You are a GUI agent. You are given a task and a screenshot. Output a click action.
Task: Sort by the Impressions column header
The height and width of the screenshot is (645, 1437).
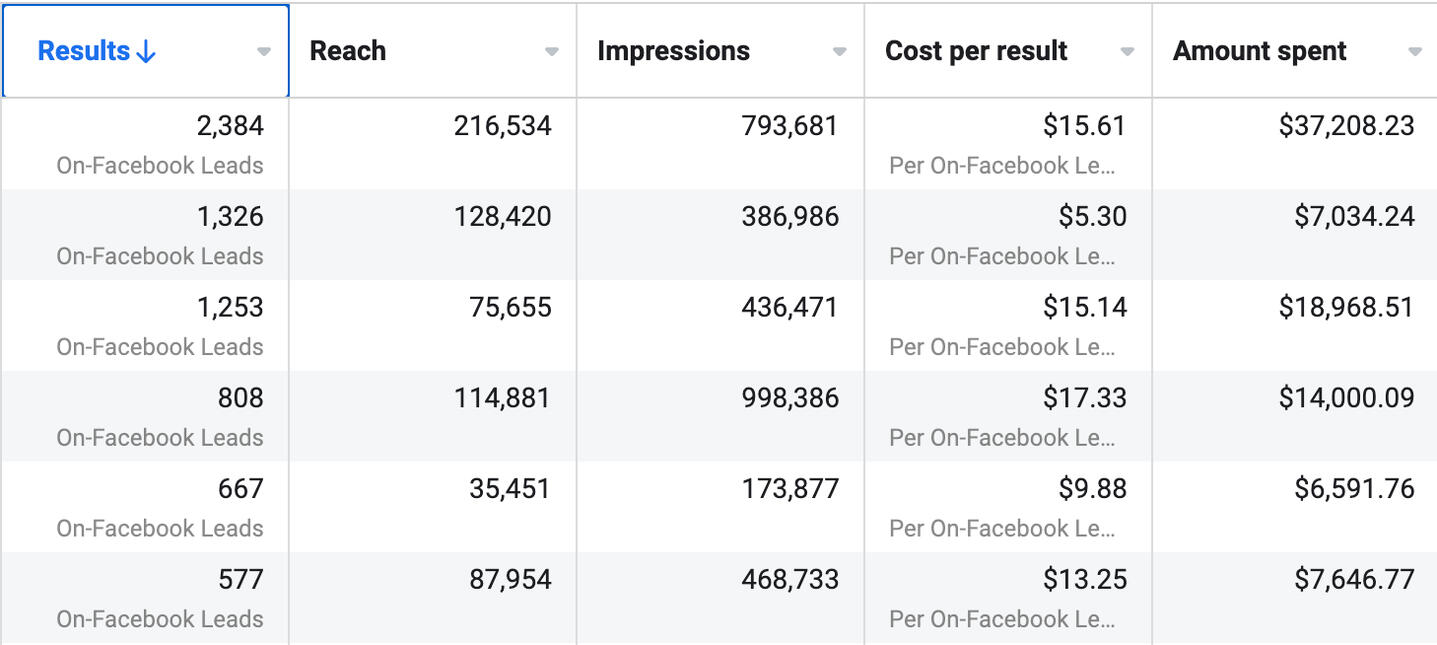(673, 52)
